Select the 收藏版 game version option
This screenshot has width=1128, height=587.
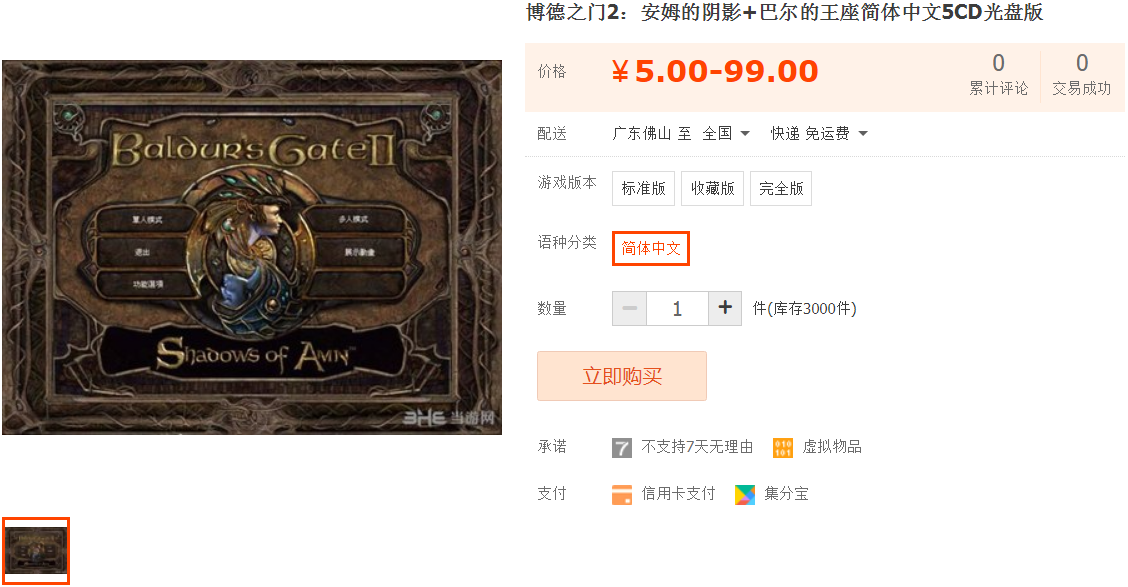coord(712,188)
